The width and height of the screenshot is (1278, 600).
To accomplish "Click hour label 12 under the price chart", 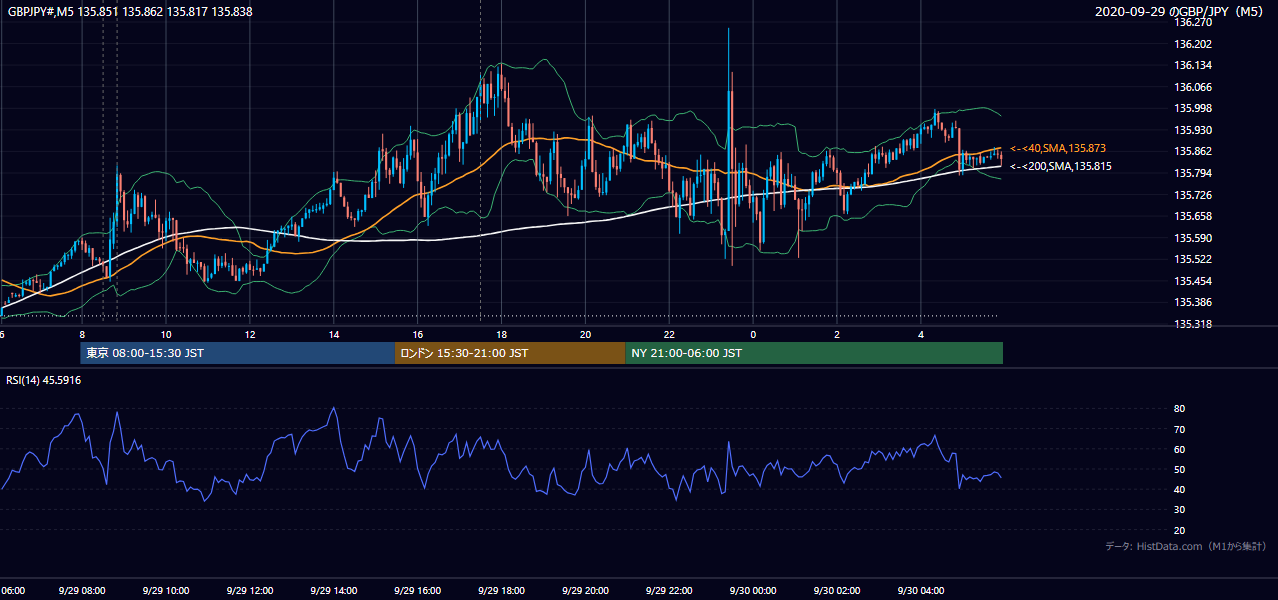I will [250, 334].
